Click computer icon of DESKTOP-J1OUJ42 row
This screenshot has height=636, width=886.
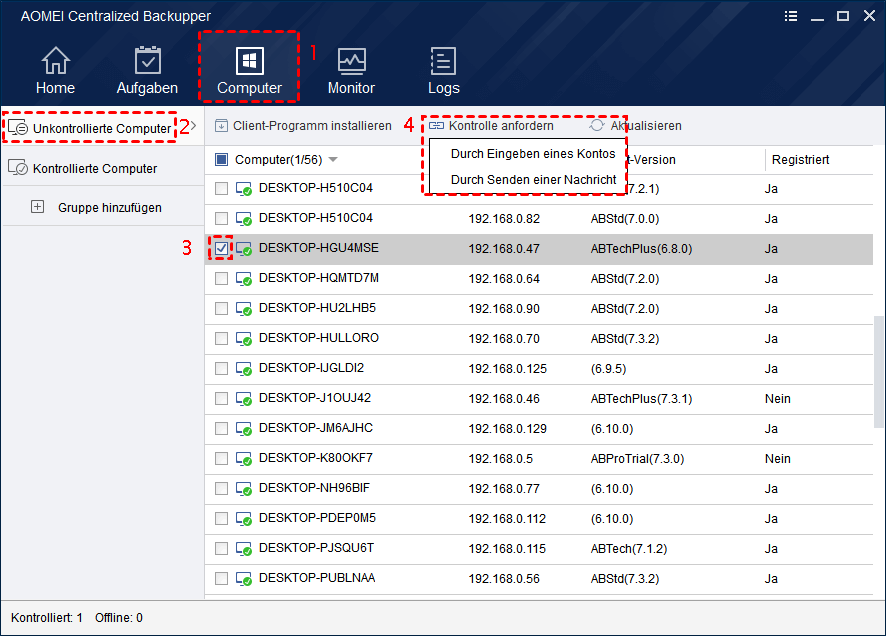tap(244, 399)
